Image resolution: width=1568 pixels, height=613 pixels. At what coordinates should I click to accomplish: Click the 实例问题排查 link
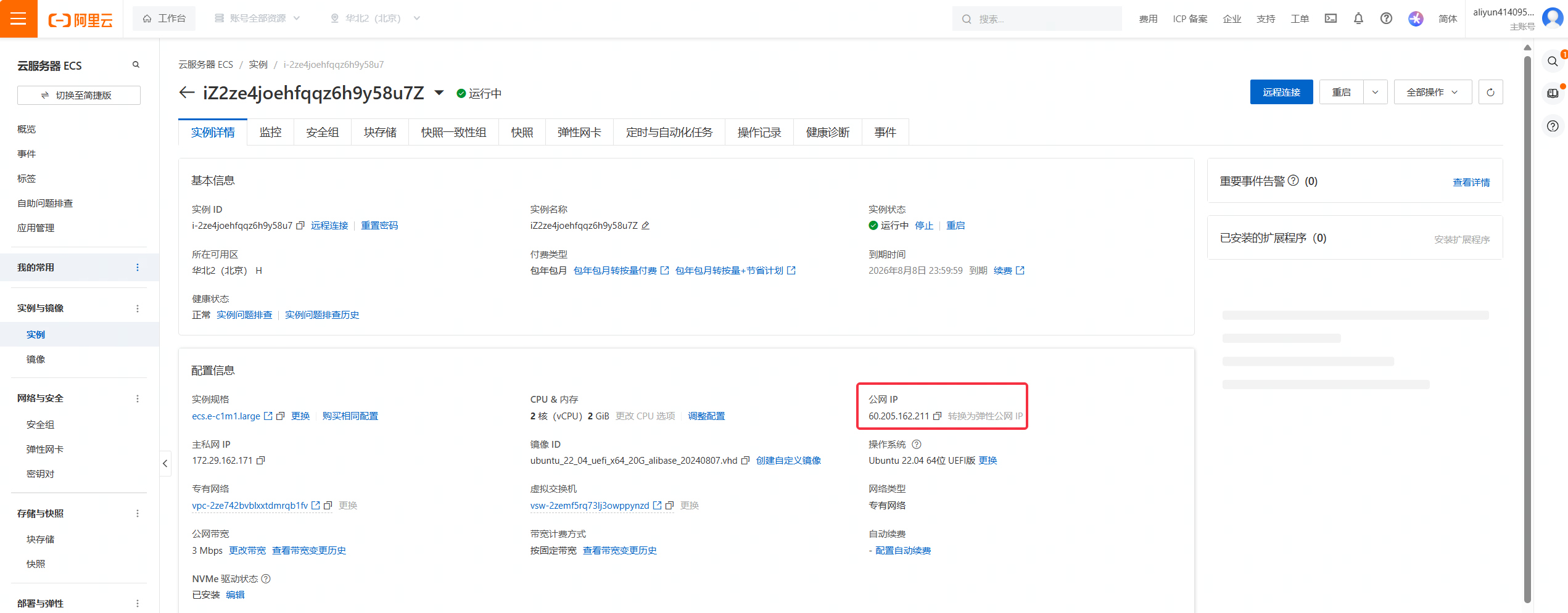(x=244, y=315)
